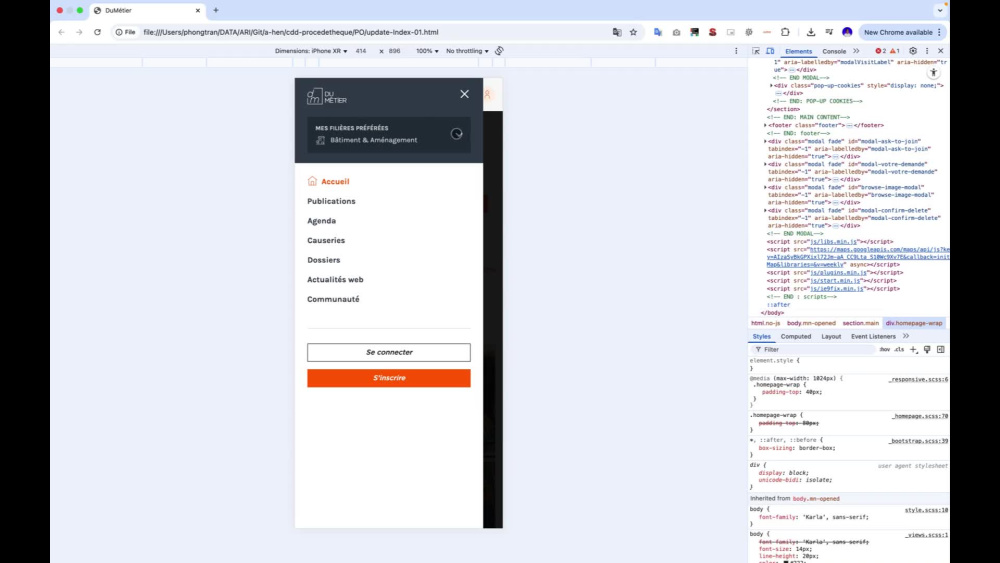
Task: Open the No throttling dropdown
Action: (x=467, y=51)
